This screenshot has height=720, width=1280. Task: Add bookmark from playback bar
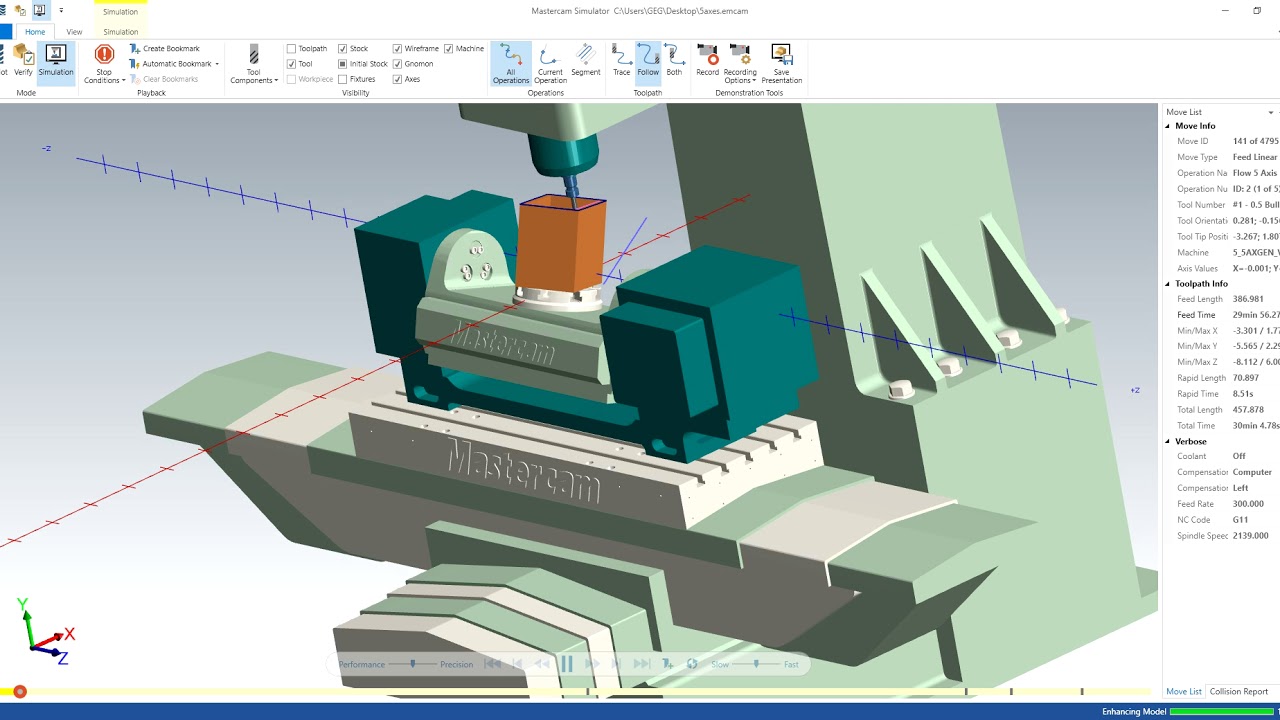667,664
